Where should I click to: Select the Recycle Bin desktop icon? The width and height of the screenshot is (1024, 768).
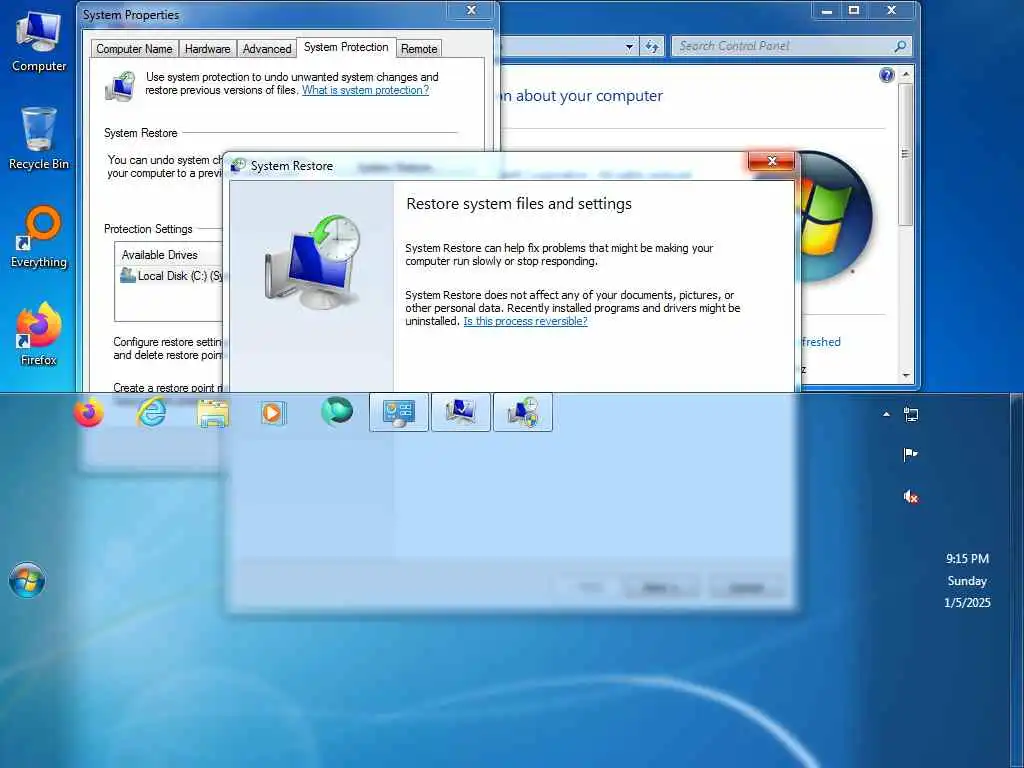click(39, 138)
